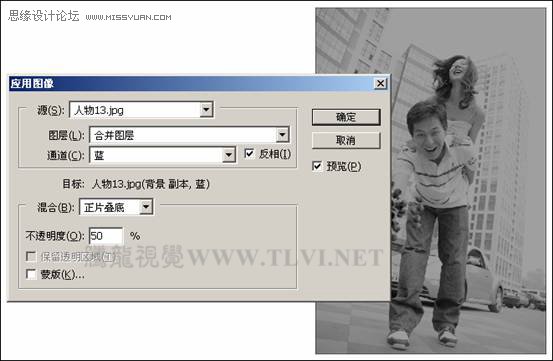Screen dimensions: 553x361
Task: Close the 应用图像 dialog
Action: click(x=380, y=84)
